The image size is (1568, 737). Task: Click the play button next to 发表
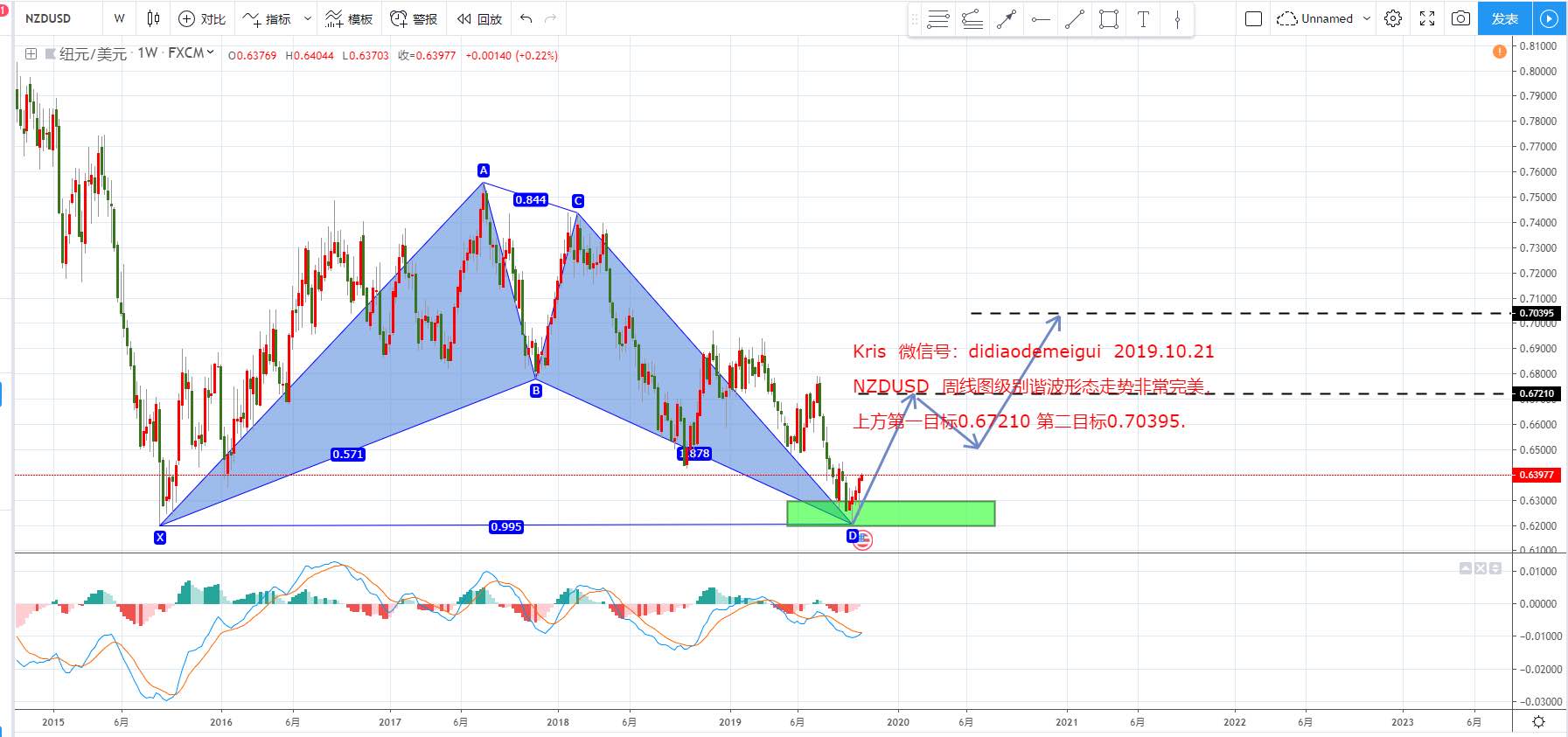click(x=1549, y=18)
